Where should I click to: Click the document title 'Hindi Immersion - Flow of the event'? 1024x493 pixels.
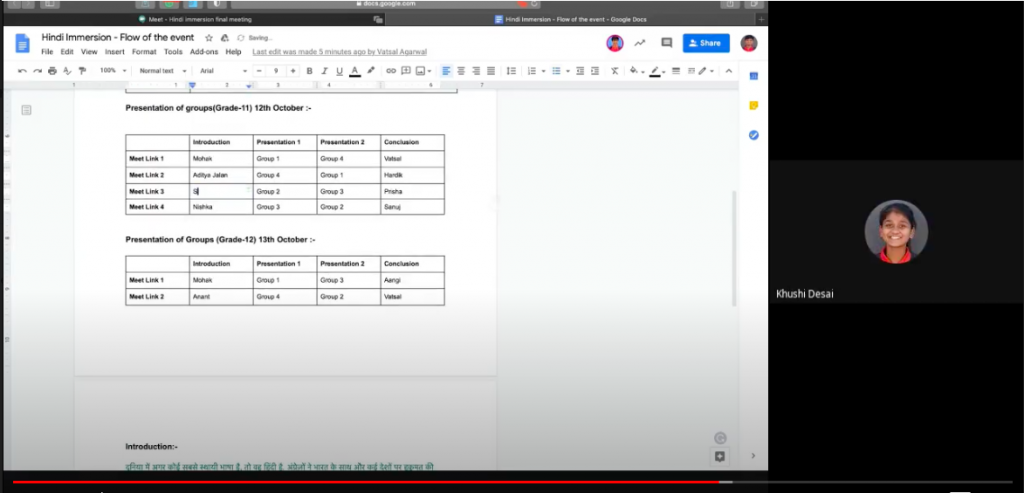118,38
